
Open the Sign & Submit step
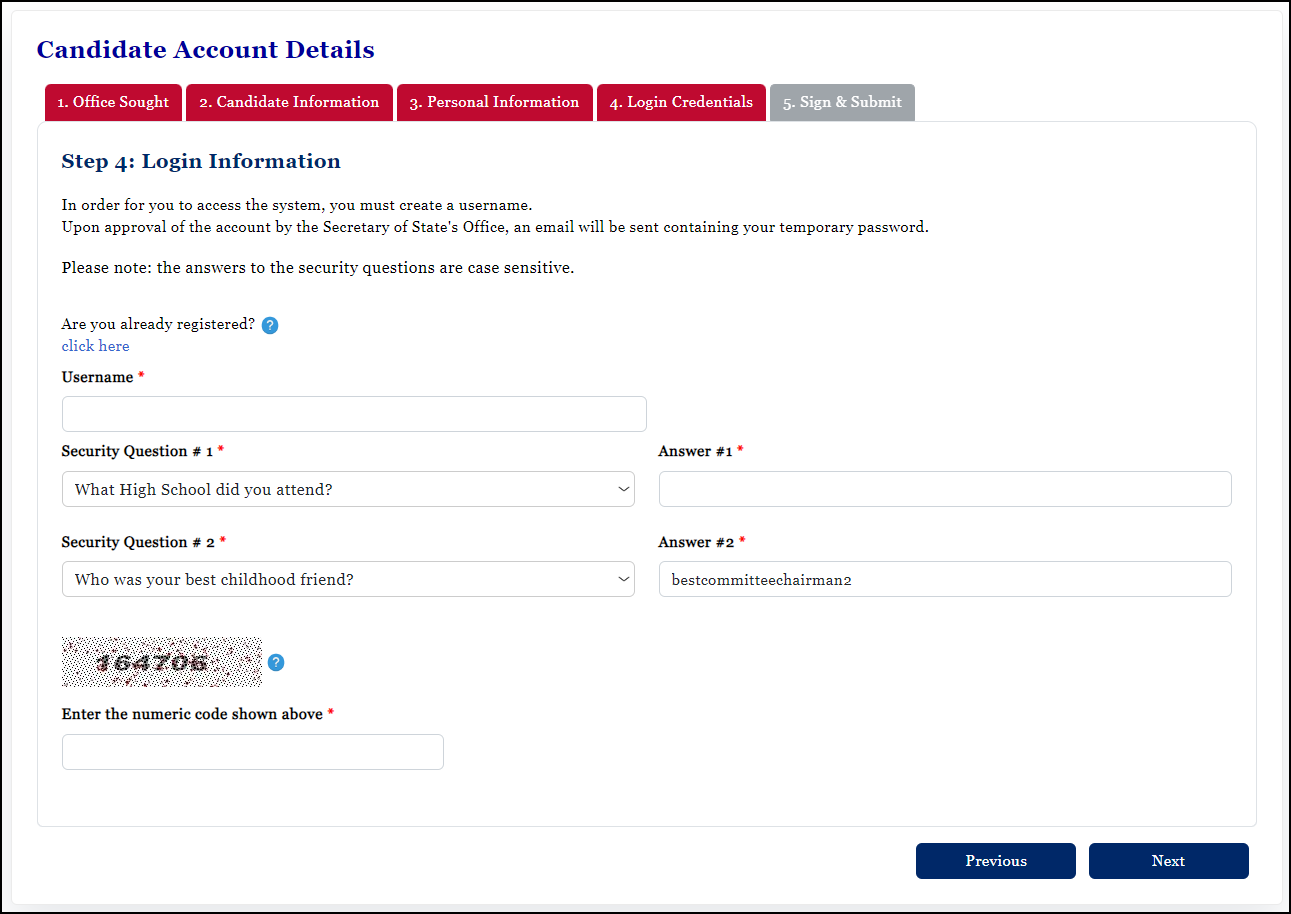pos(842,102)
